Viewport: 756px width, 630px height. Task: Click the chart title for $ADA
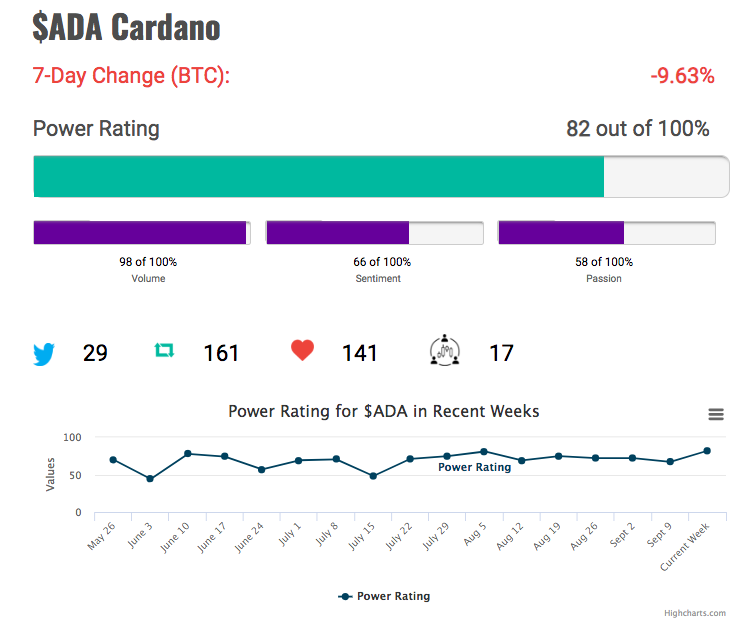(384, 411)
